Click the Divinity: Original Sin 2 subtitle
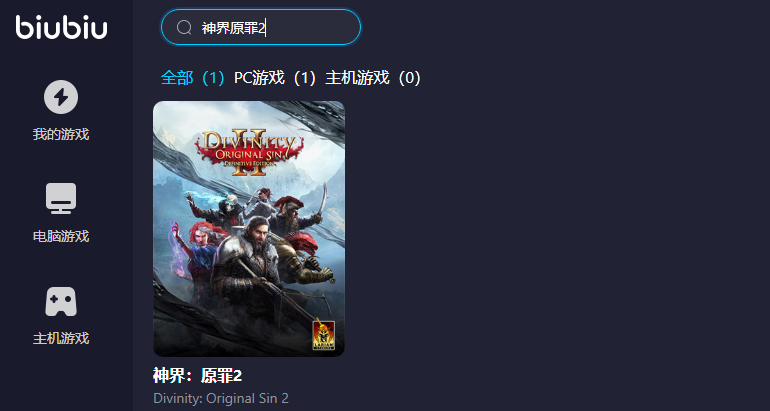The width and height of the screenshot is (770, 411). click(221, 398)
